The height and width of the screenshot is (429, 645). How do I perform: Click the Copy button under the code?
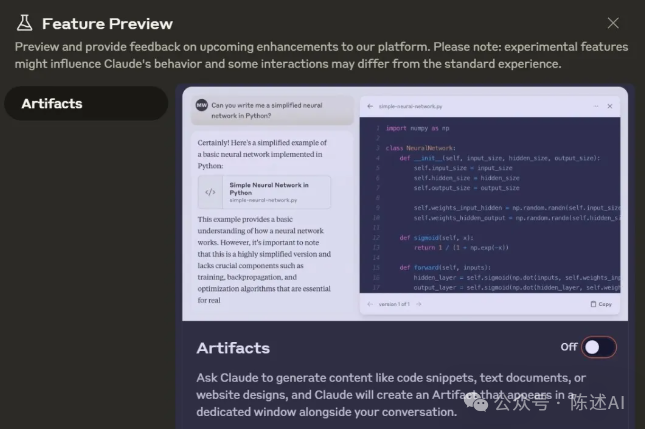coord(601,304)
